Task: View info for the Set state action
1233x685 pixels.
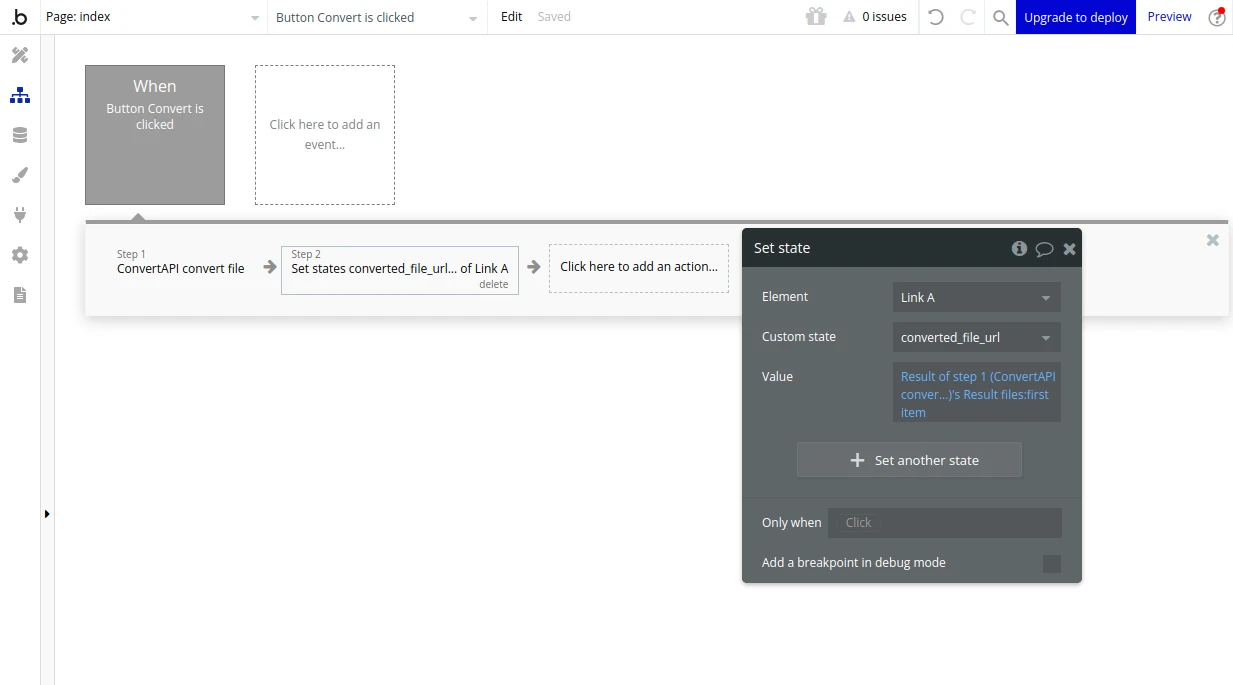Action: pos(1019,247)
